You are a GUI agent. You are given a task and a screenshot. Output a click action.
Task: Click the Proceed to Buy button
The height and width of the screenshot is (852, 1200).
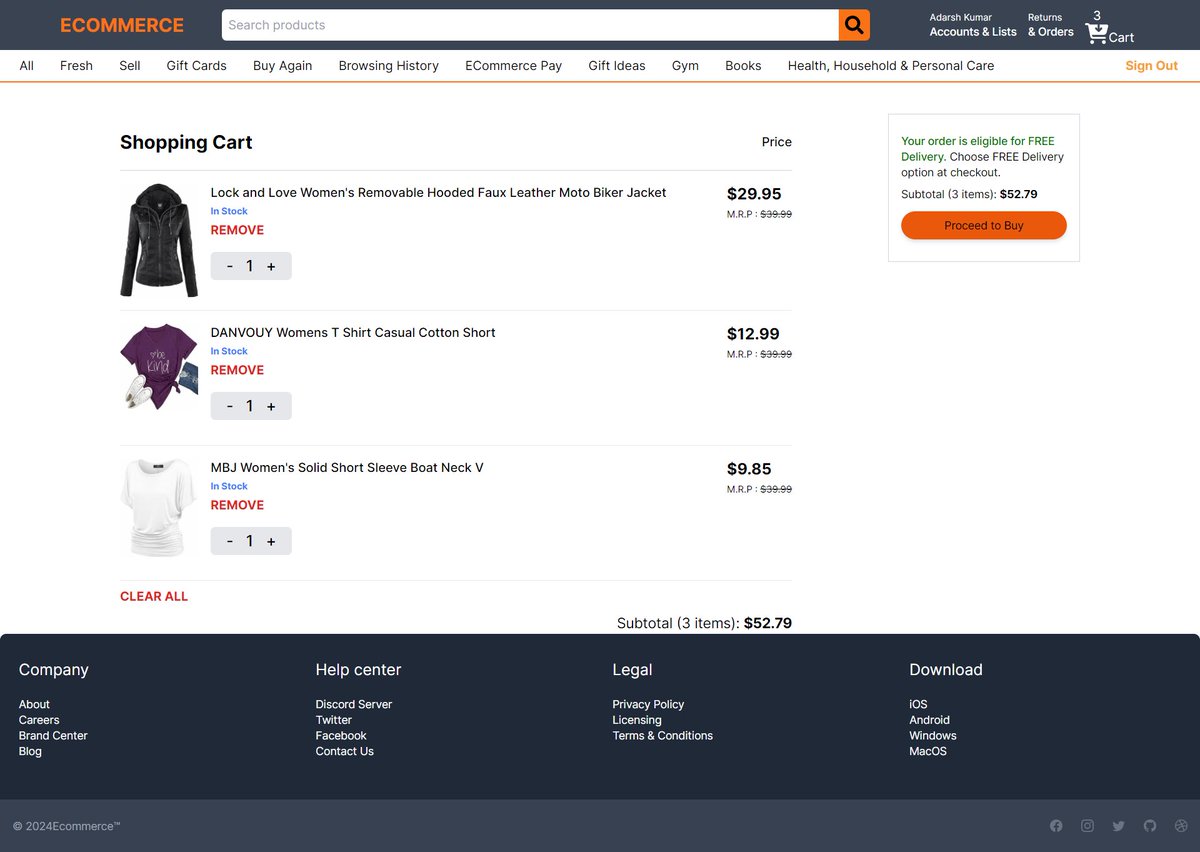click(983, 225)
